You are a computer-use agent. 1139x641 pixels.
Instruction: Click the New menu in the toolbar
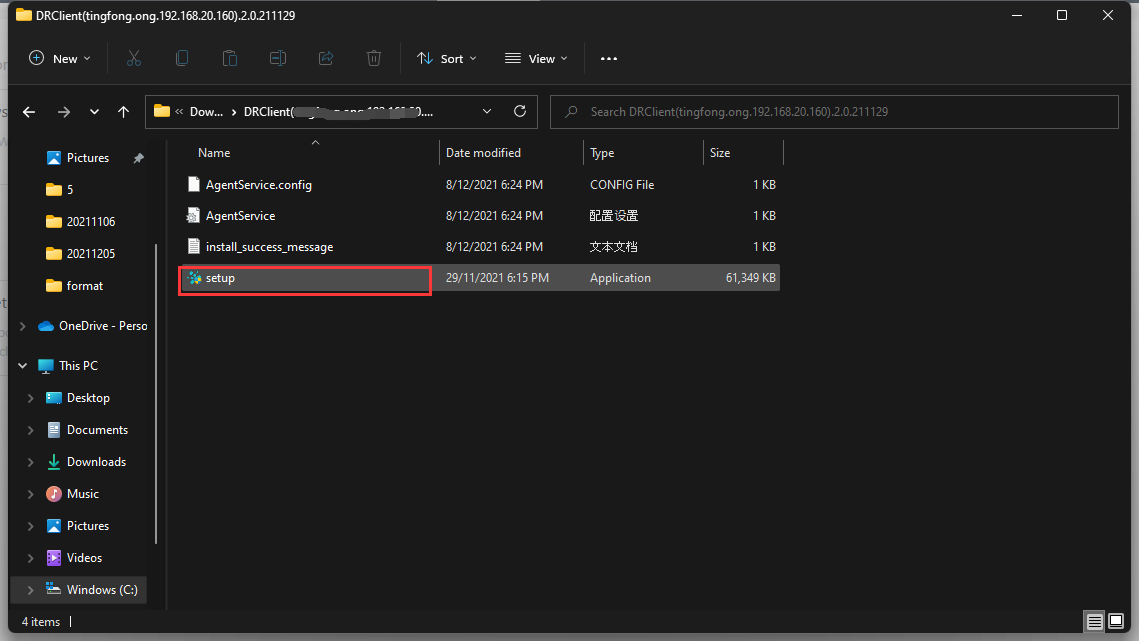59,58
